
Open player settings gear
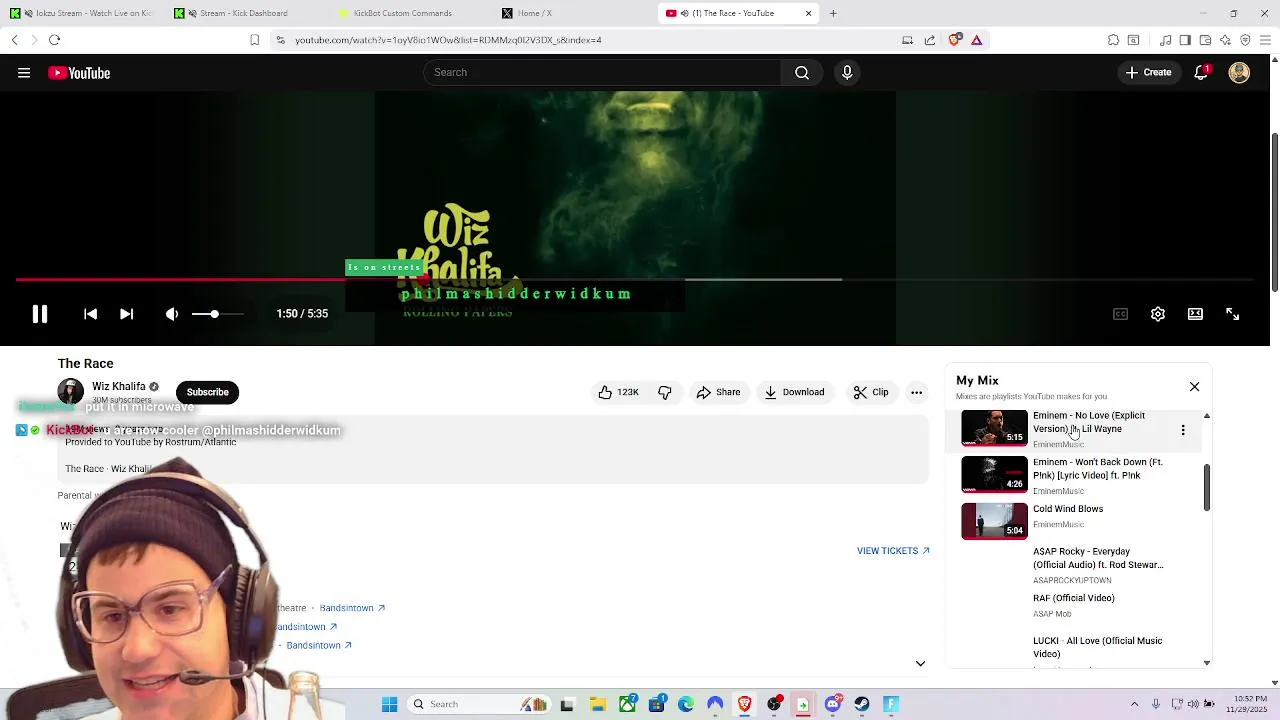[1158, 314]
